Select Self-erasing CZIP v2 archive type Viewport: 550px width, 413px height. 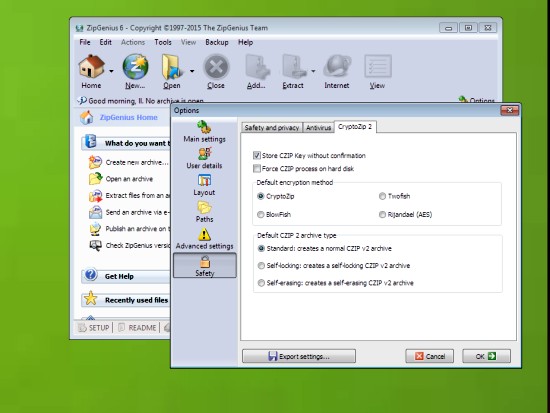click(261, 283)
